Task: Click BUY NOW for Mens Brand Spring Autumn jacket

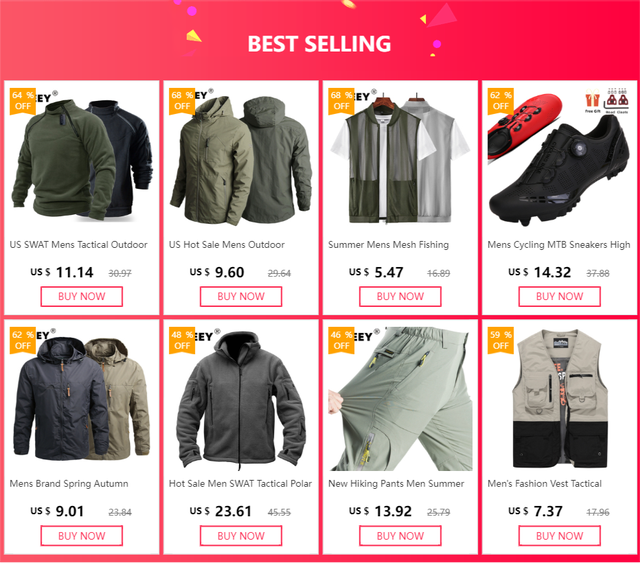Action: point(82,536)
